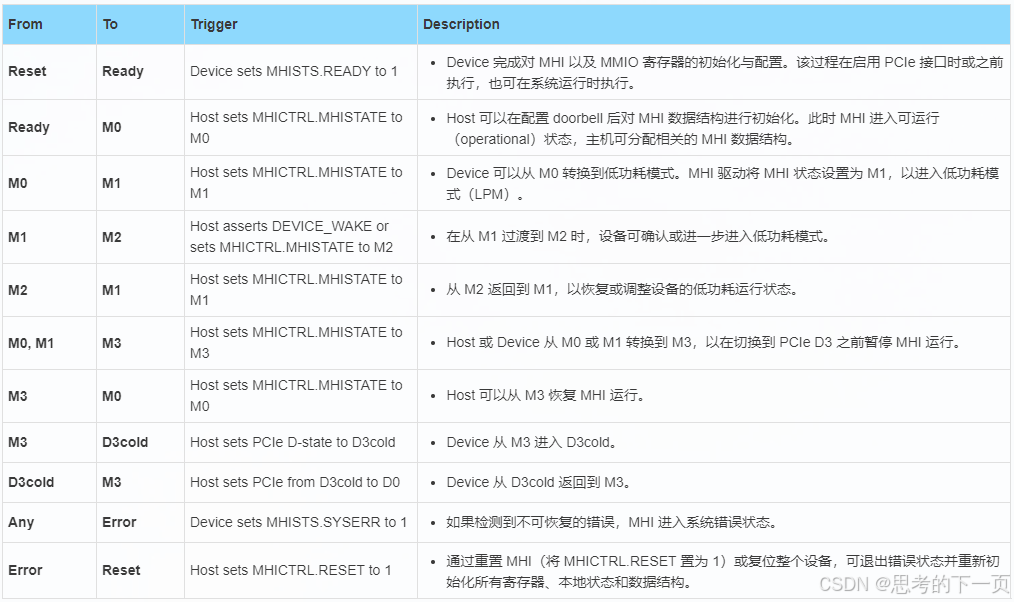Select To cell 'M3' in the D3cold row
Screen dimensions: 1014x602
coord(112,482)
